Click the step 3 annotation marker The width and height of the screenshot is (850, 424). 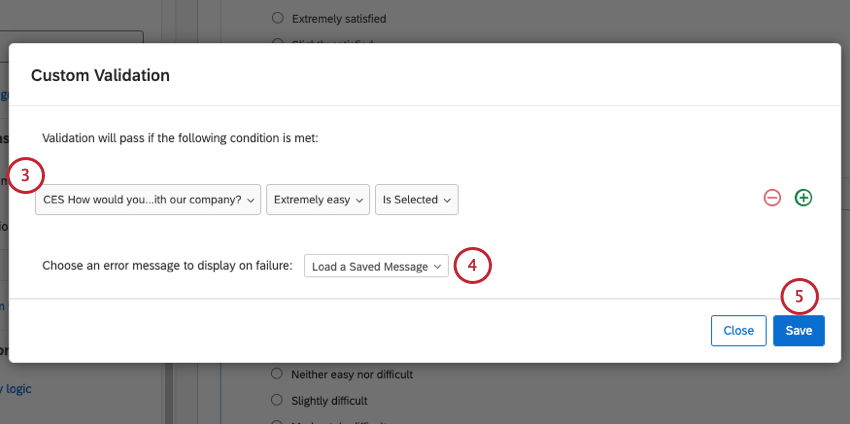coord(27,176)
